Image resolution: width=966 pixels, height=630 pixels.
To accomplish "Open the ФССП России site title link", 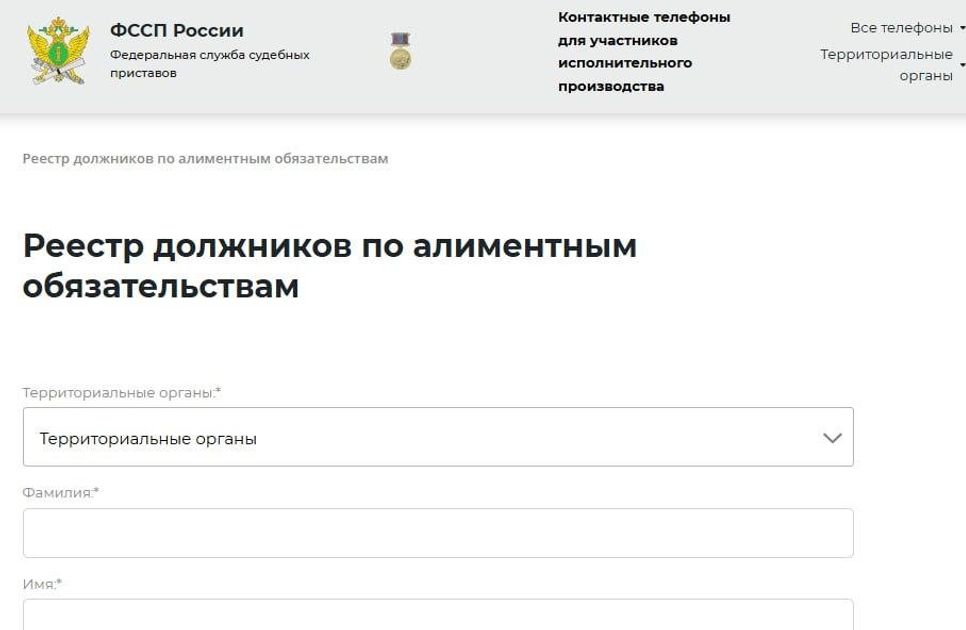I will 177,30.
